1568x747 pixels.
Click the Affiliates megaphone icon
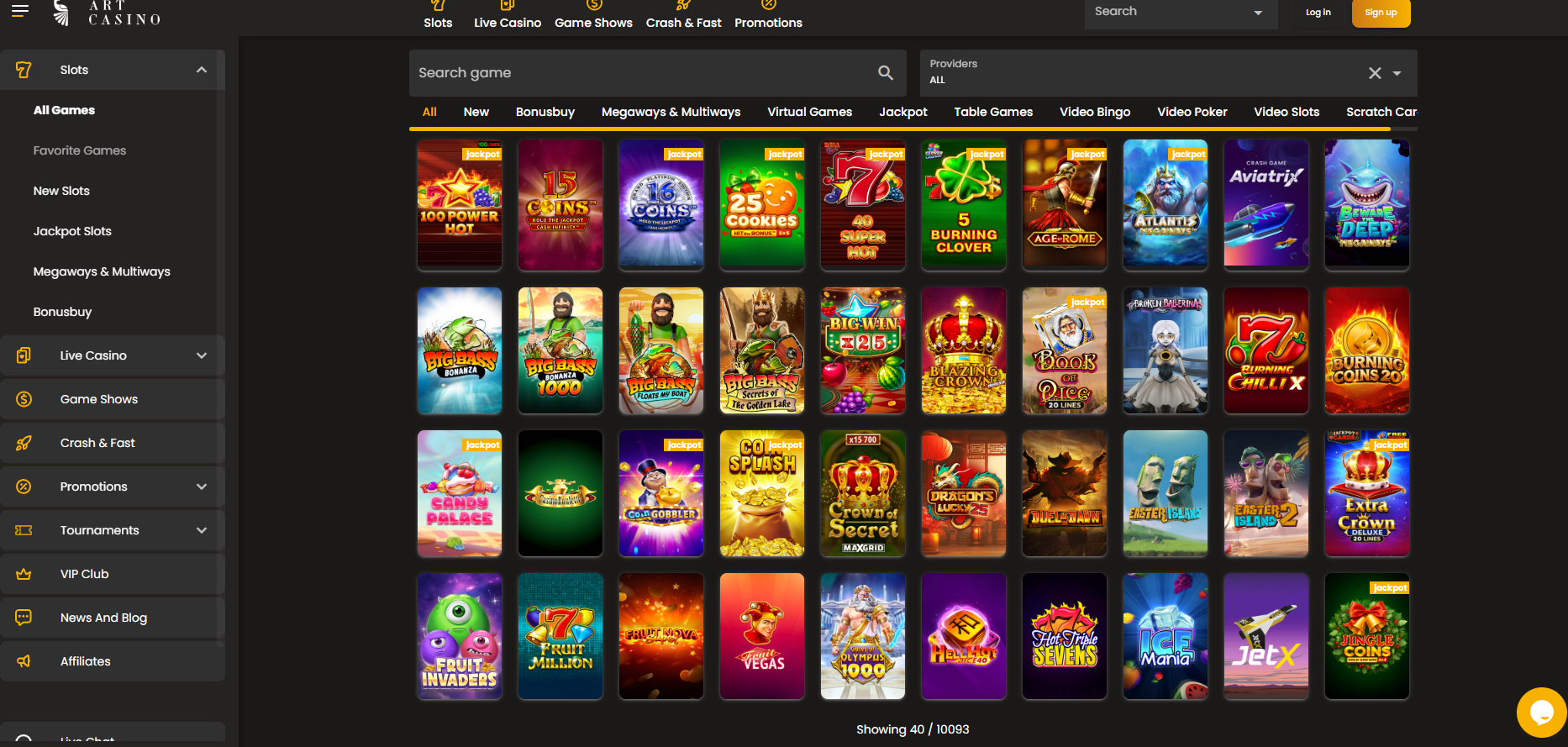tap(24, 661)
